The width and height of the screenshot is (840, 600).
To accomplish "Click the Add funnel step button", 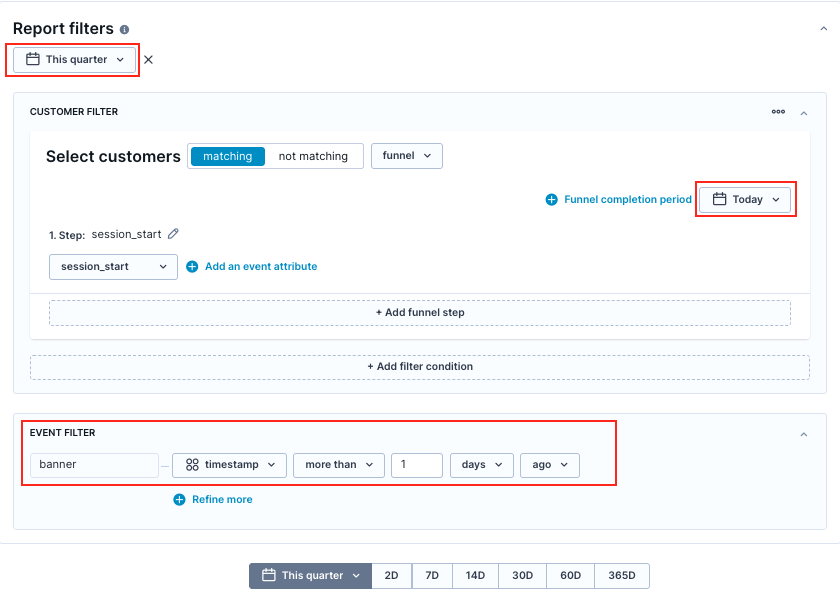I will point(420,313).
